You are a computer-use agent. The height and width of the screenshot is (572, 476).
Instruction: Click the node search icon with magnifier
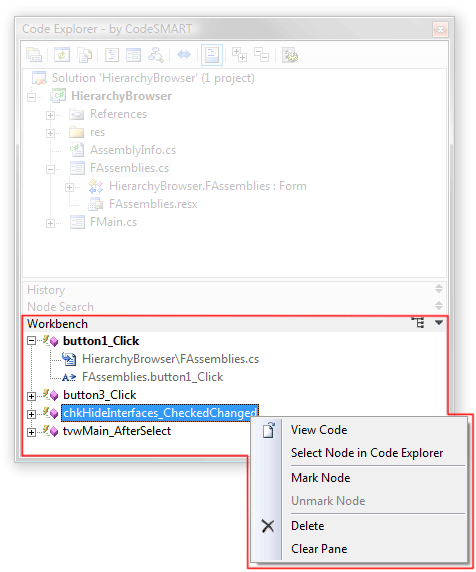156,55
